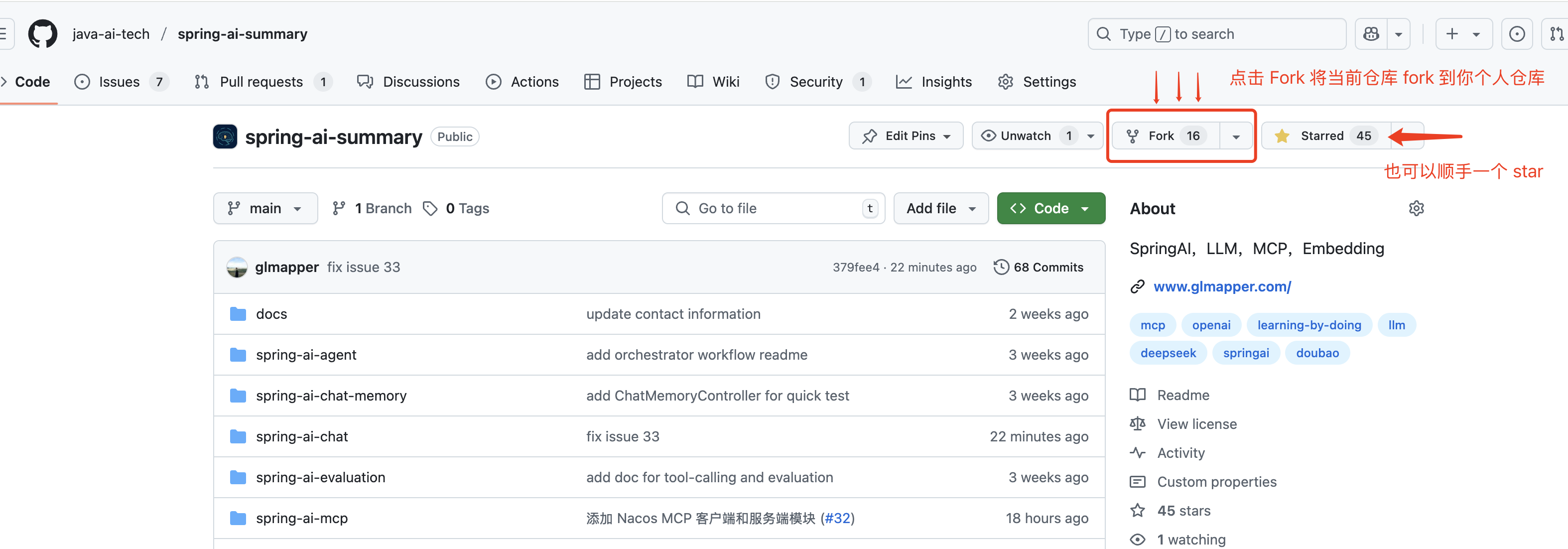Select the doubao topic tag
The height and width of the screenshot is (549, 1568).
pos(1317,353)
